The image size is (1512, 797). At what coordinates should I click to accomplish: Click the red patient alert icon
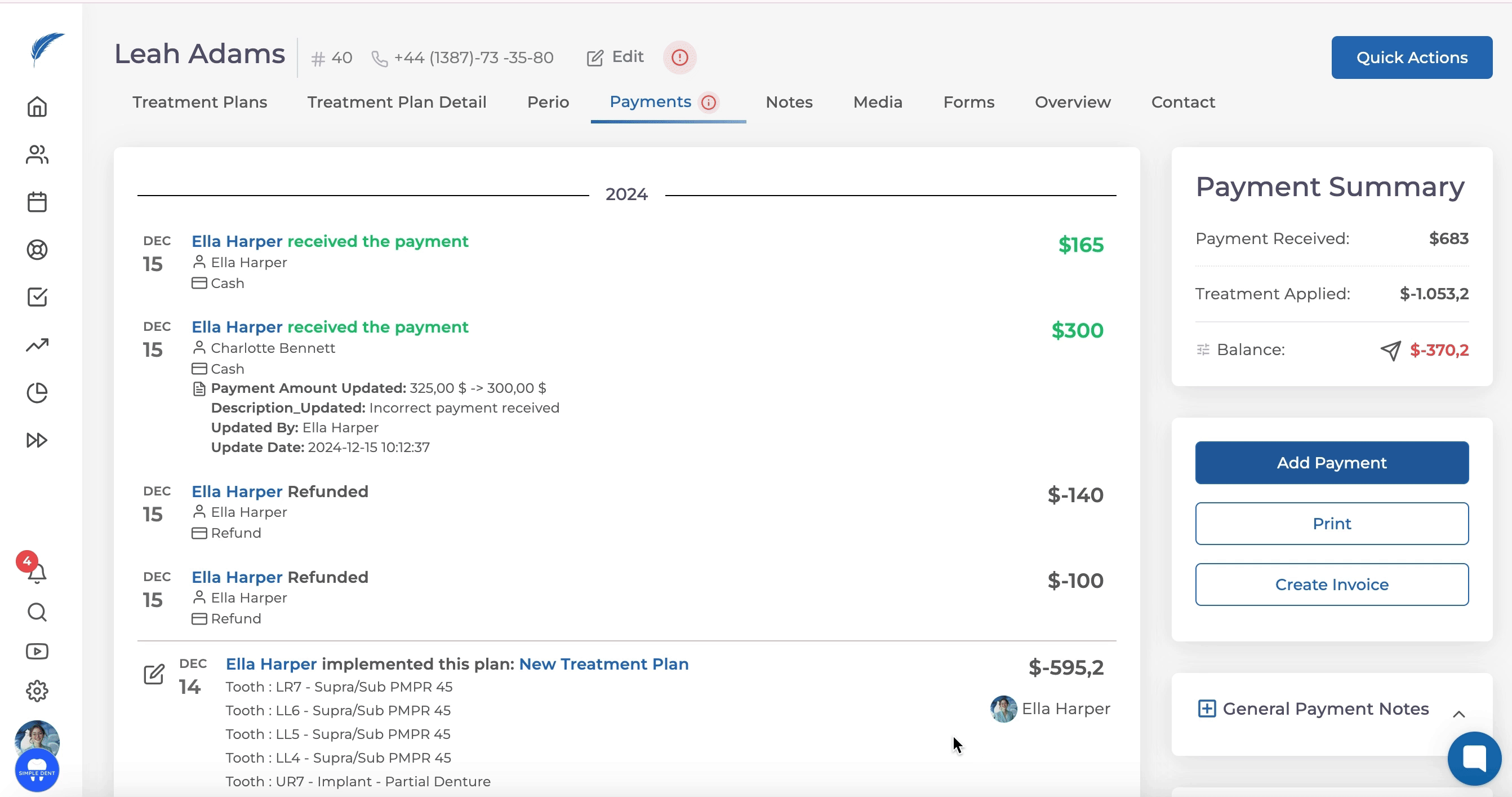[x=679, y=57]
